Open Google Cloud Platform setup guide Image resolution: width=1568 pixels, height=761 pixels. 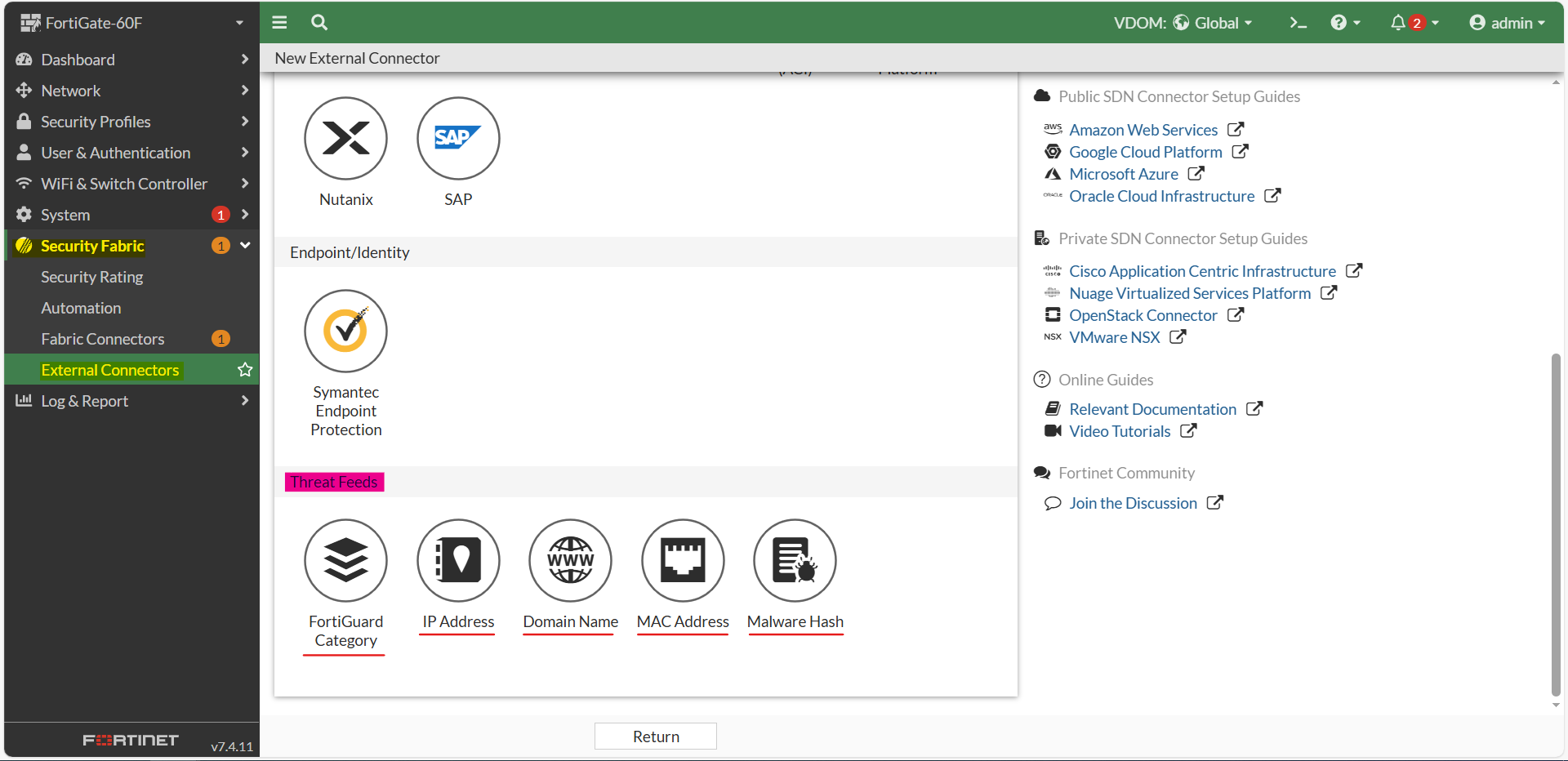pos(1146,152)
